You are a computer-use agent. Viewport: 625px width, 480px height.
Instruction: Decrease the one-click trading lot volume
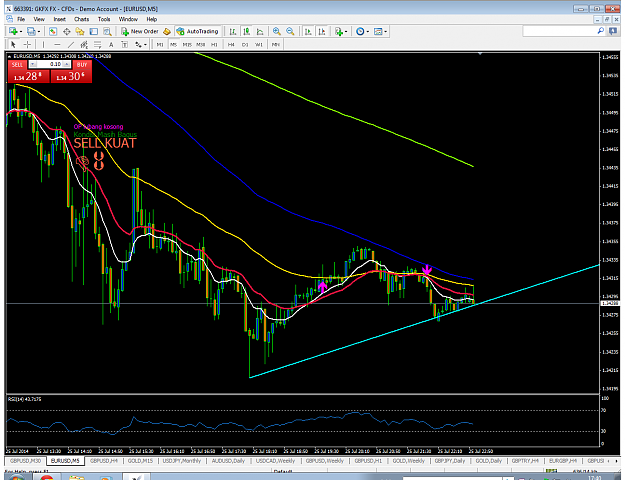coord(33,64)
